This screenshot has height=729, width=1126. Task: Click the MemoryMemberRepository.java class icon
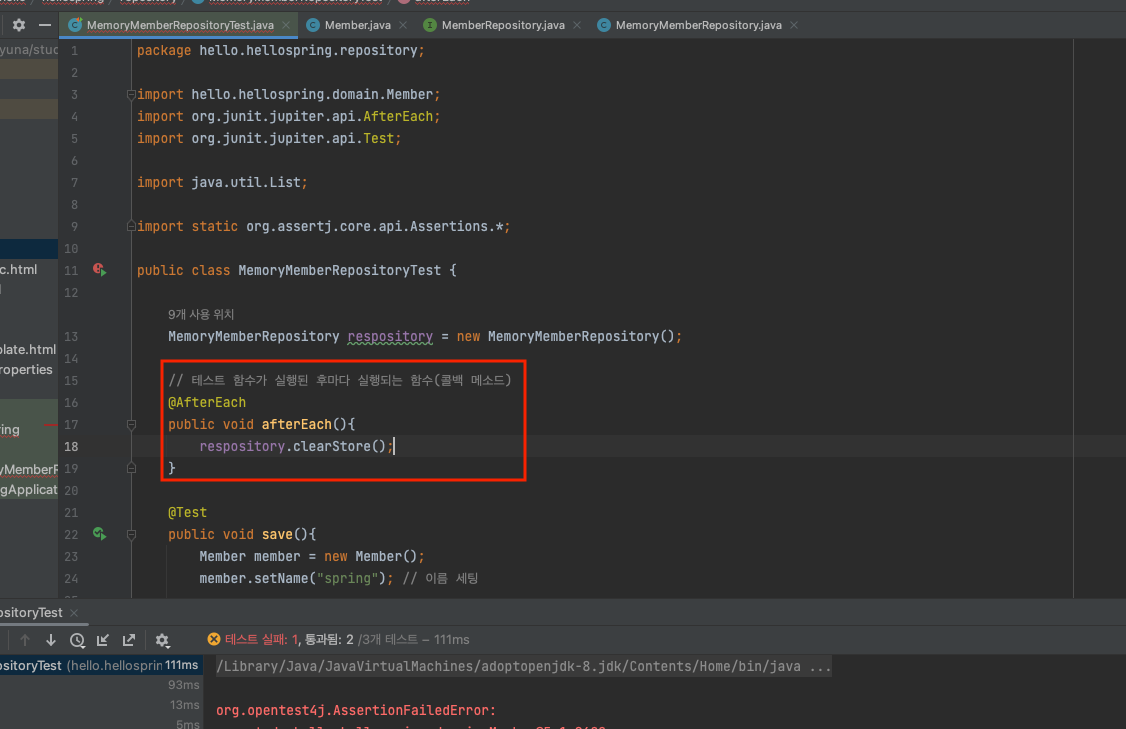tap(604, 25)
